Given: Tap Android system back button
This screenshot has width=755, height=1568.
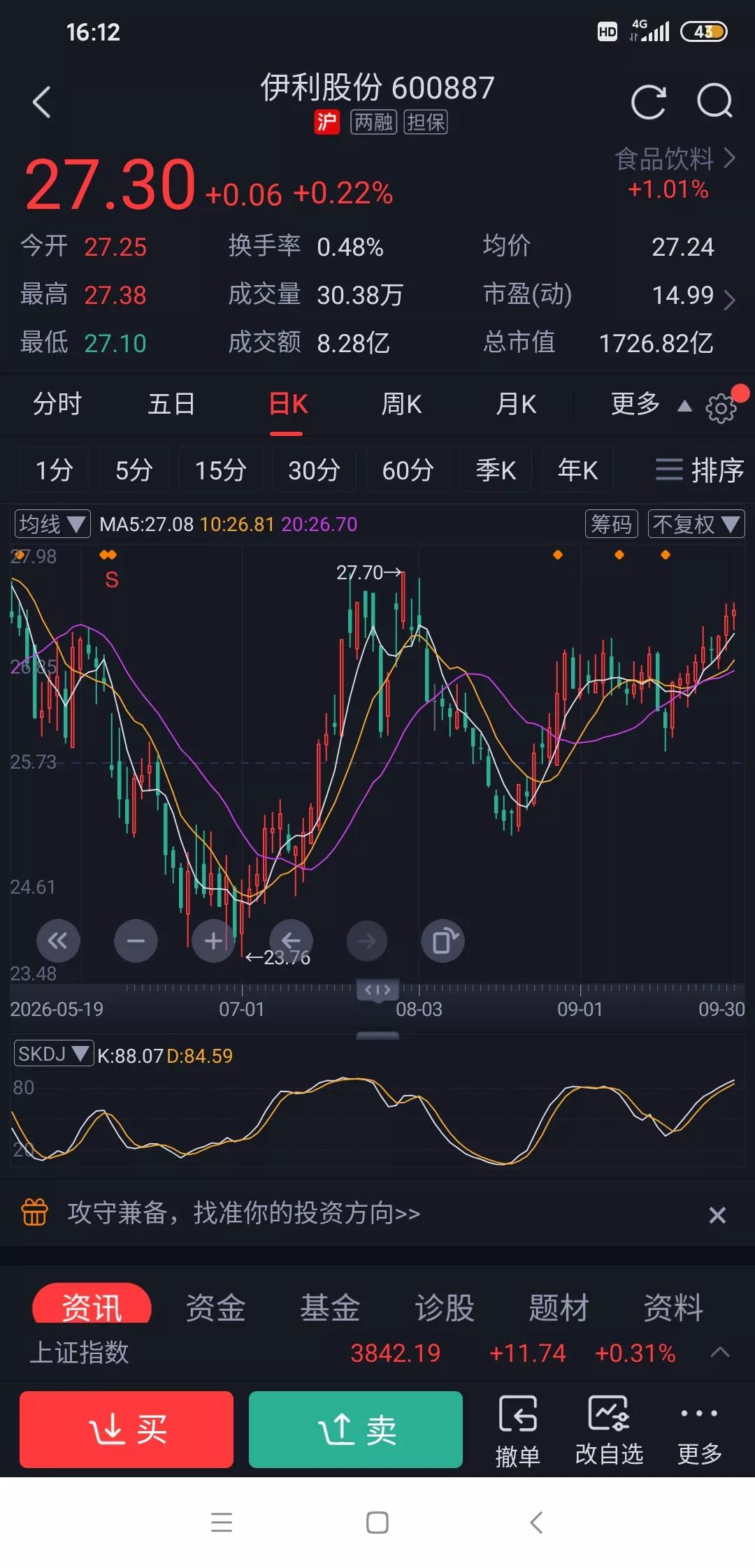Looking at the screenshot, I should 536,1522.
